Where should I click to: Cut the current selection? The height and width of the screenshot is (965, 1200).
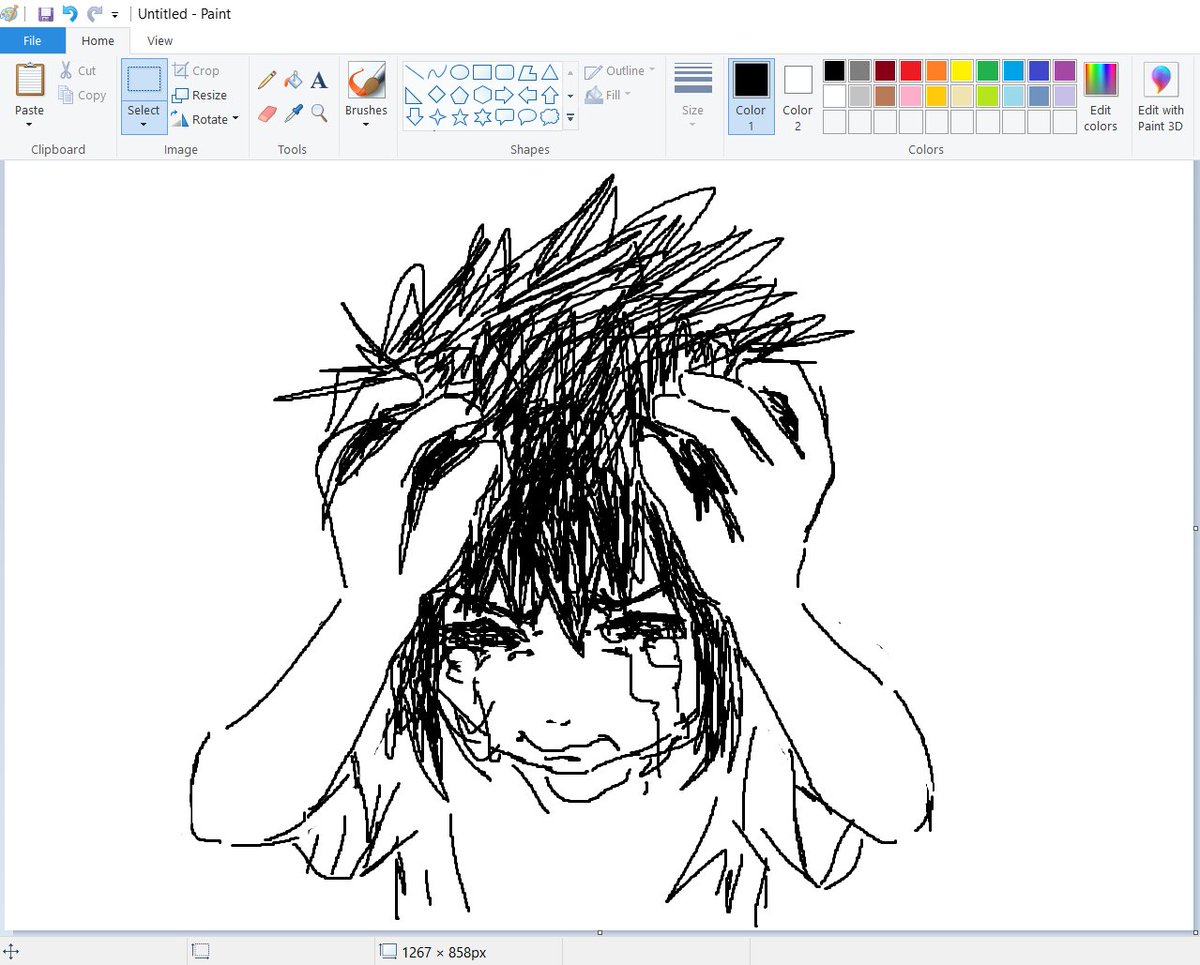[78, 71]
